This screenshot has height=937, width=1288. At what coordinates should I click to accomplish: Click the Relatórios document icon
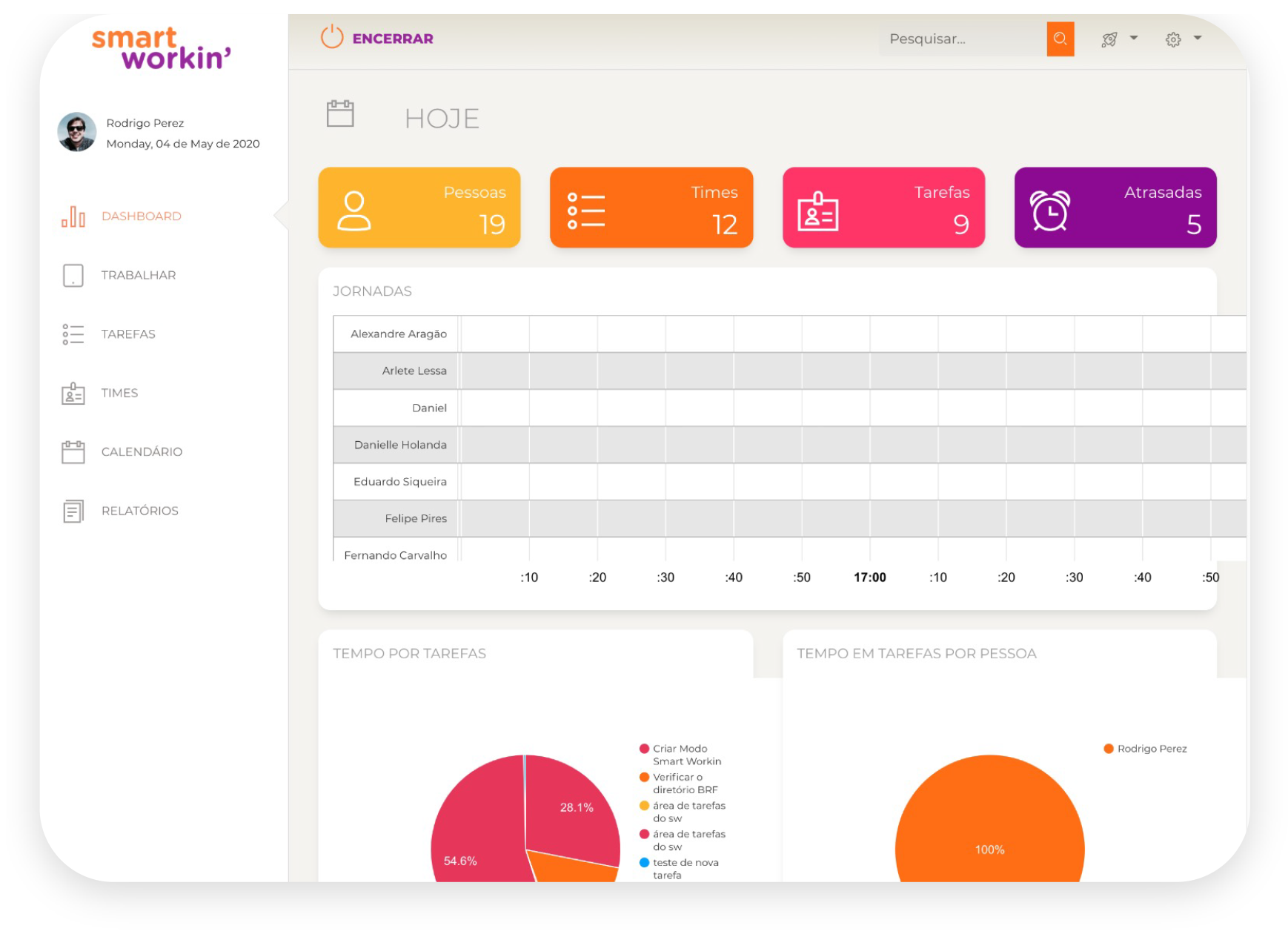[73, 511]
